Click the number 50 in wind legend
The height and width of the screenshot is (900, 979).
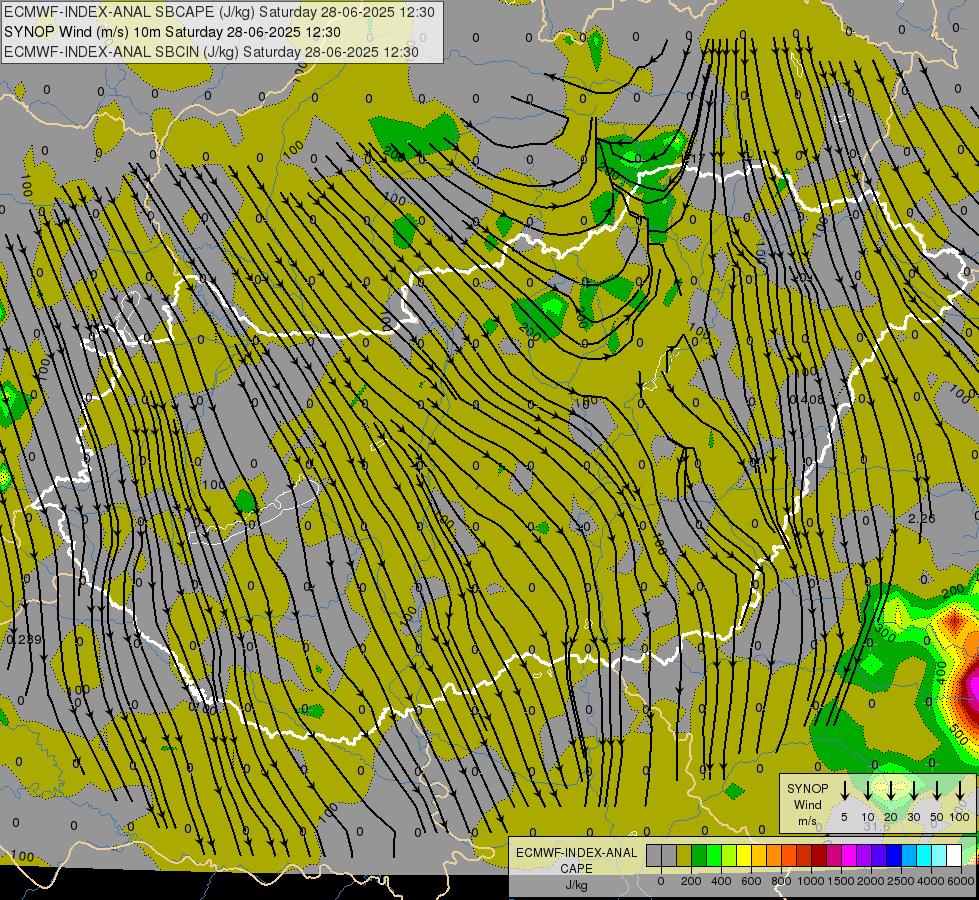click(937, 817)
